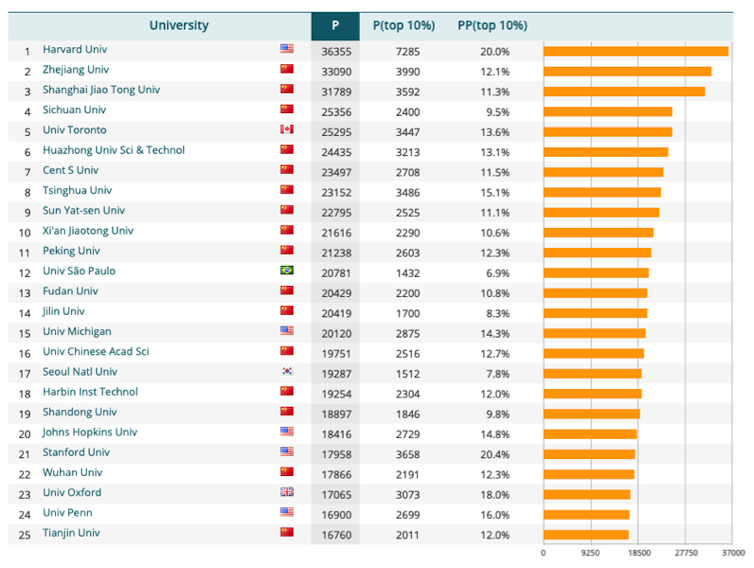
Task: Click the South Korea flag beside Seoul Natl Univ
Action: coord(287,372)
